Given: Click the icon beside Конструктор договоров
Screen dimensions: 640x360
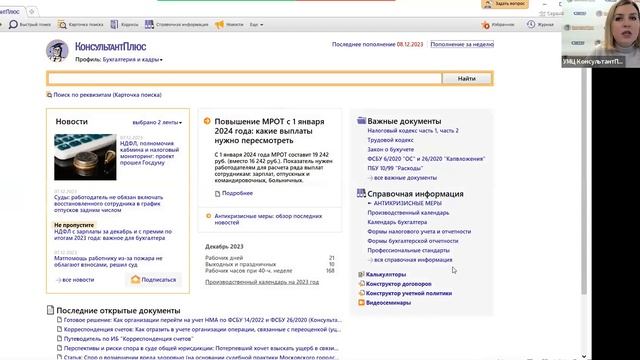Looking at the screenshot, I should [361, 283].
